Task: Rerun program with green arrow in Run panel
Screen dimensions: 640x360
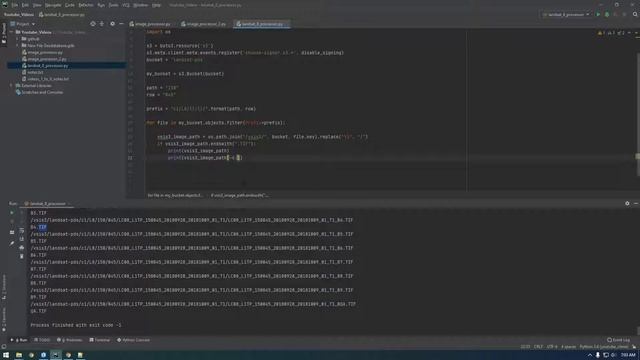Action: (12, 213)
